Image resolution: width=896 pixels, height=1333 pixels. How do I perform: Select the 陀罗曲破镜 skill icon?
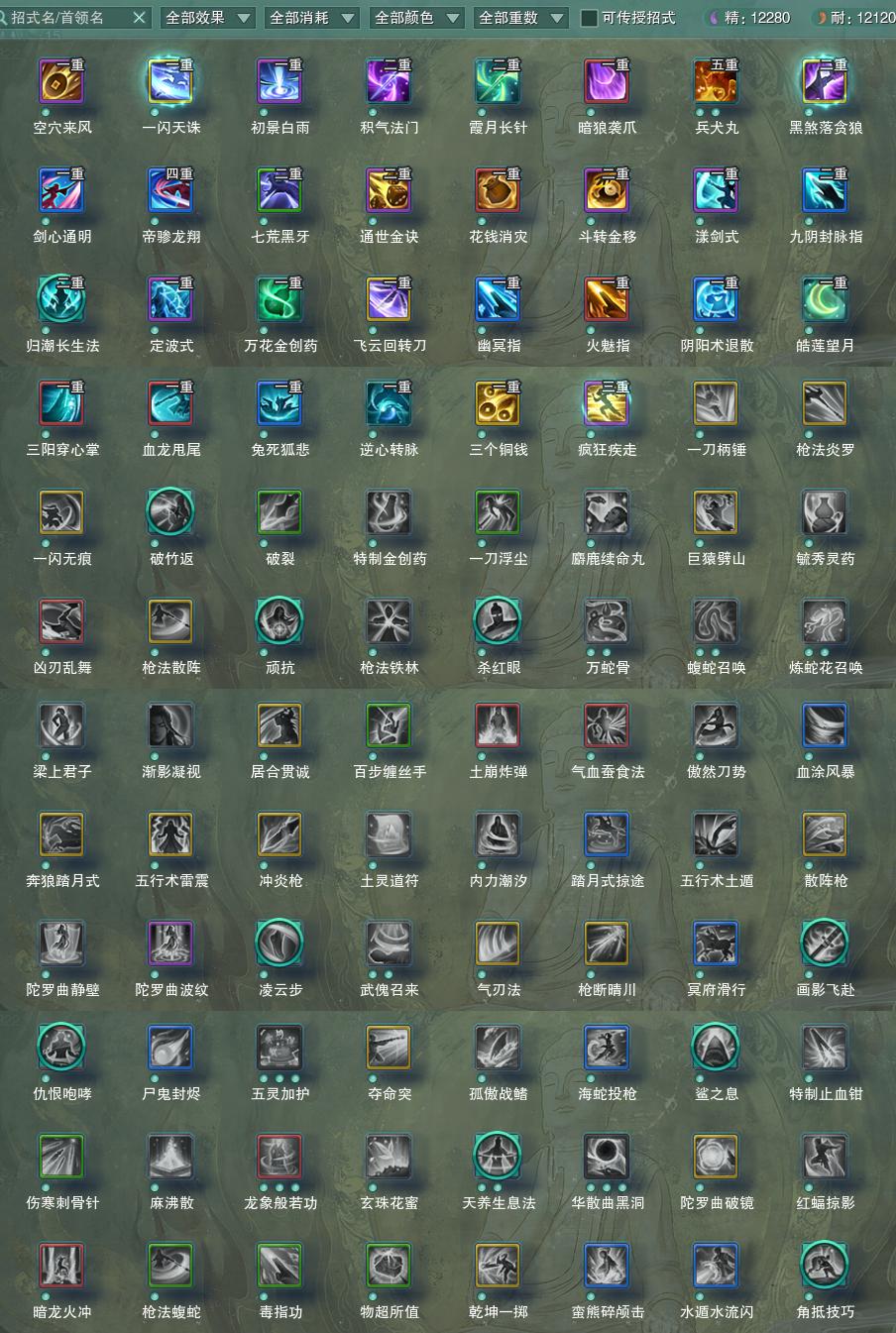716,1158
